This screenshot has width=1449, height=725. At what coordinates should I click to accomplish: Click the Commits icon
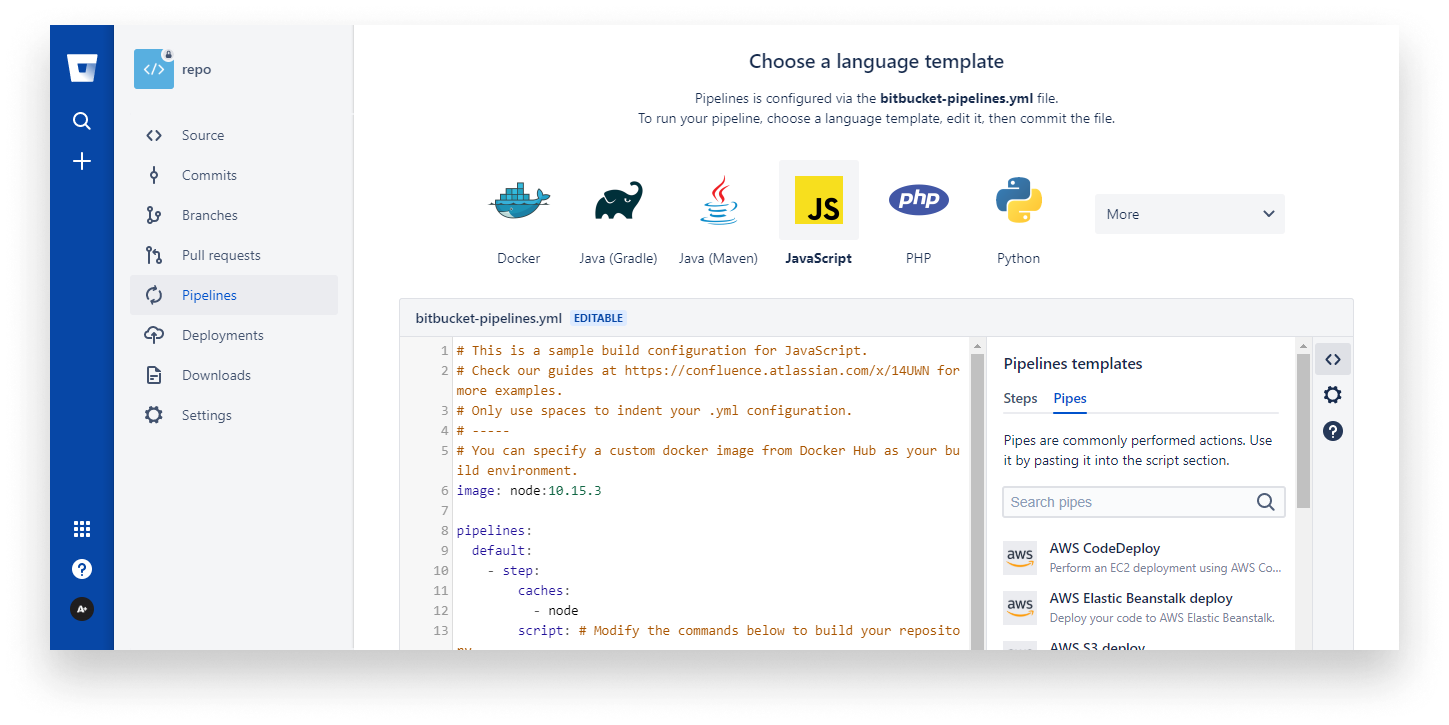153,175
